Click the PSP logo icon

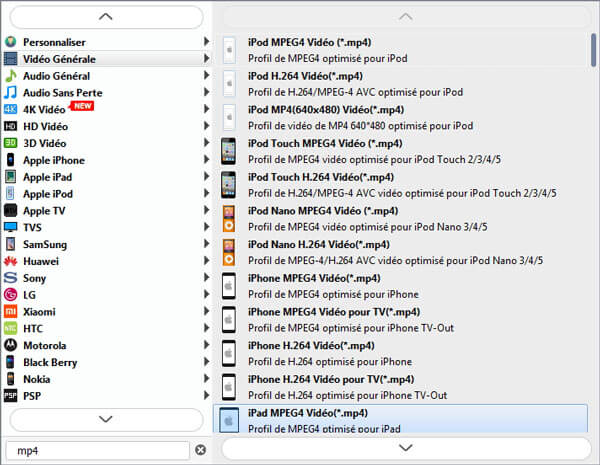click(10, 396)
